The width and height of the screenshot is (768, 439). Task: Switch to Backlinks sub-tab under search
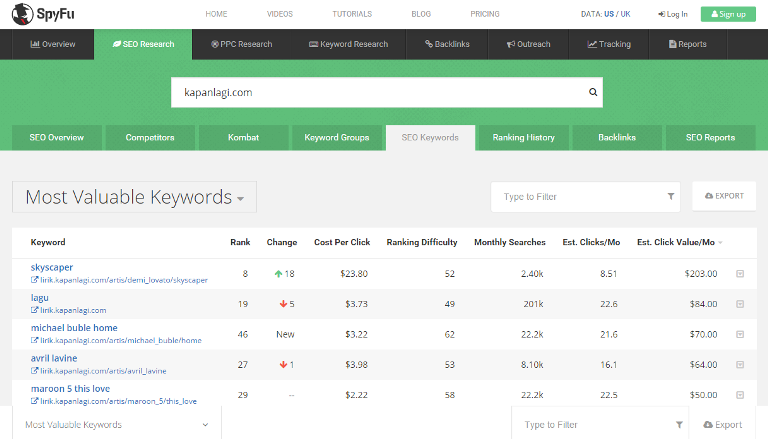point(617,138)
